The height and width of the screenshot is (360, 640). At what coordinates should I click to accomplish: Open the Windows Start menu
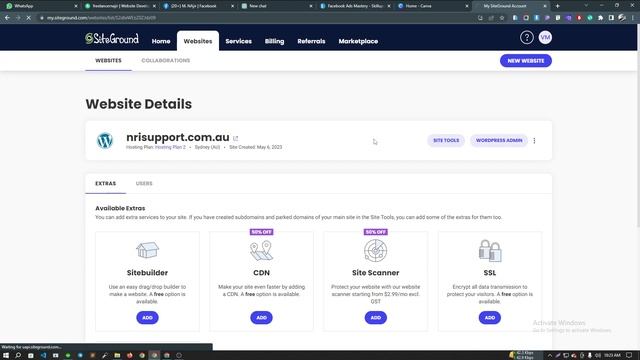click(x=6, y=356)
